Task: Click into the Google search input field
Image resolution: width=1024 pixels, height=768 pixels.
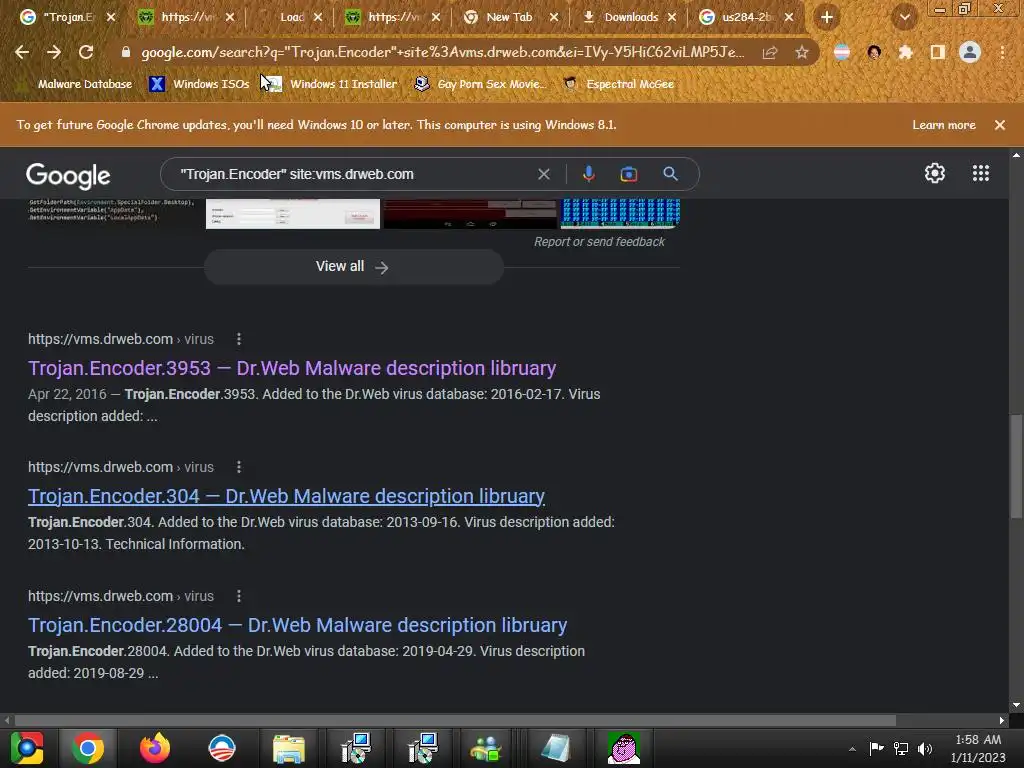Action: point(353,174)
